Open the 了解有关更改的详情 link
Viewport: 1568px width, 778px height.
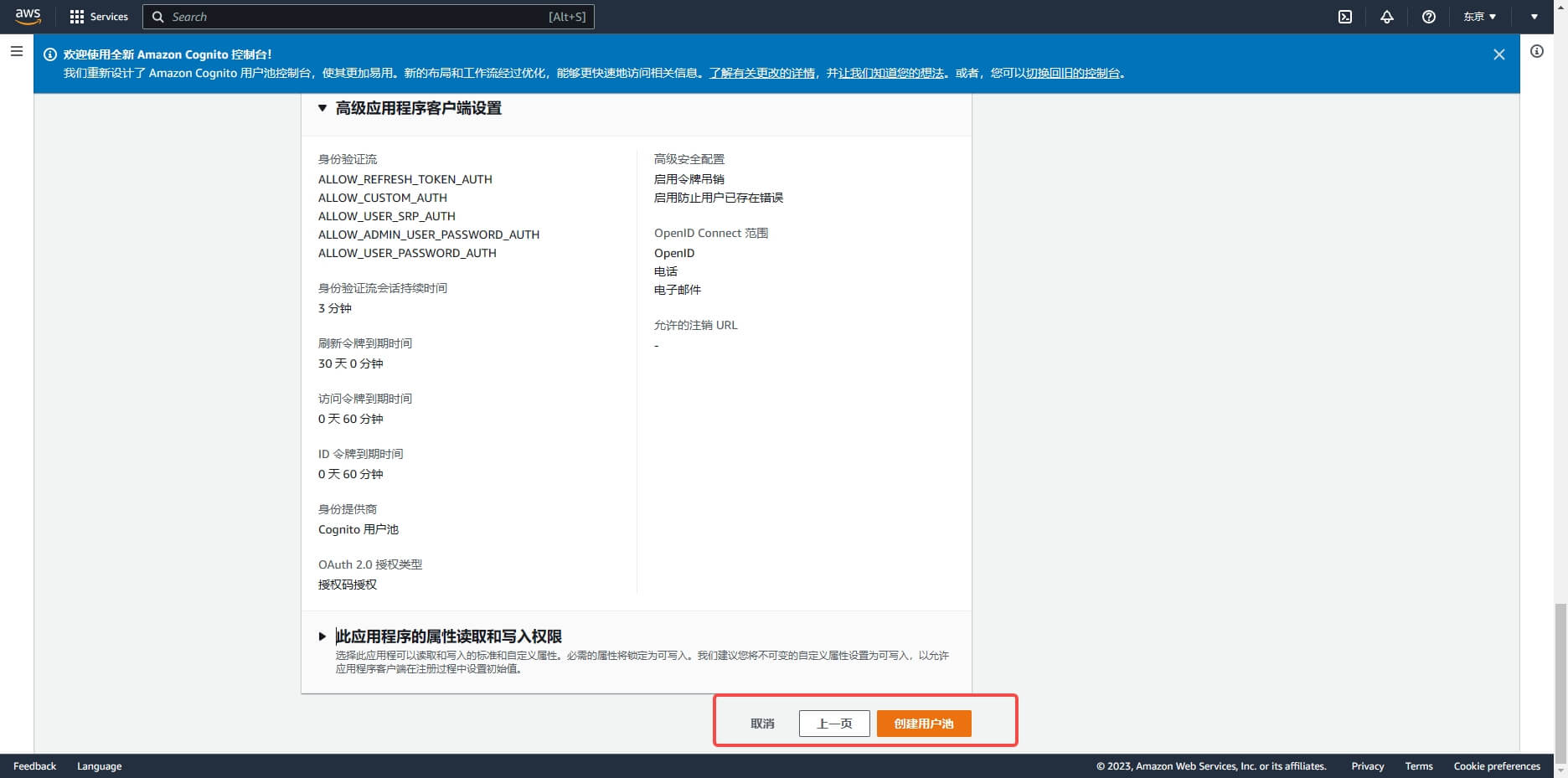pos(762,74)
